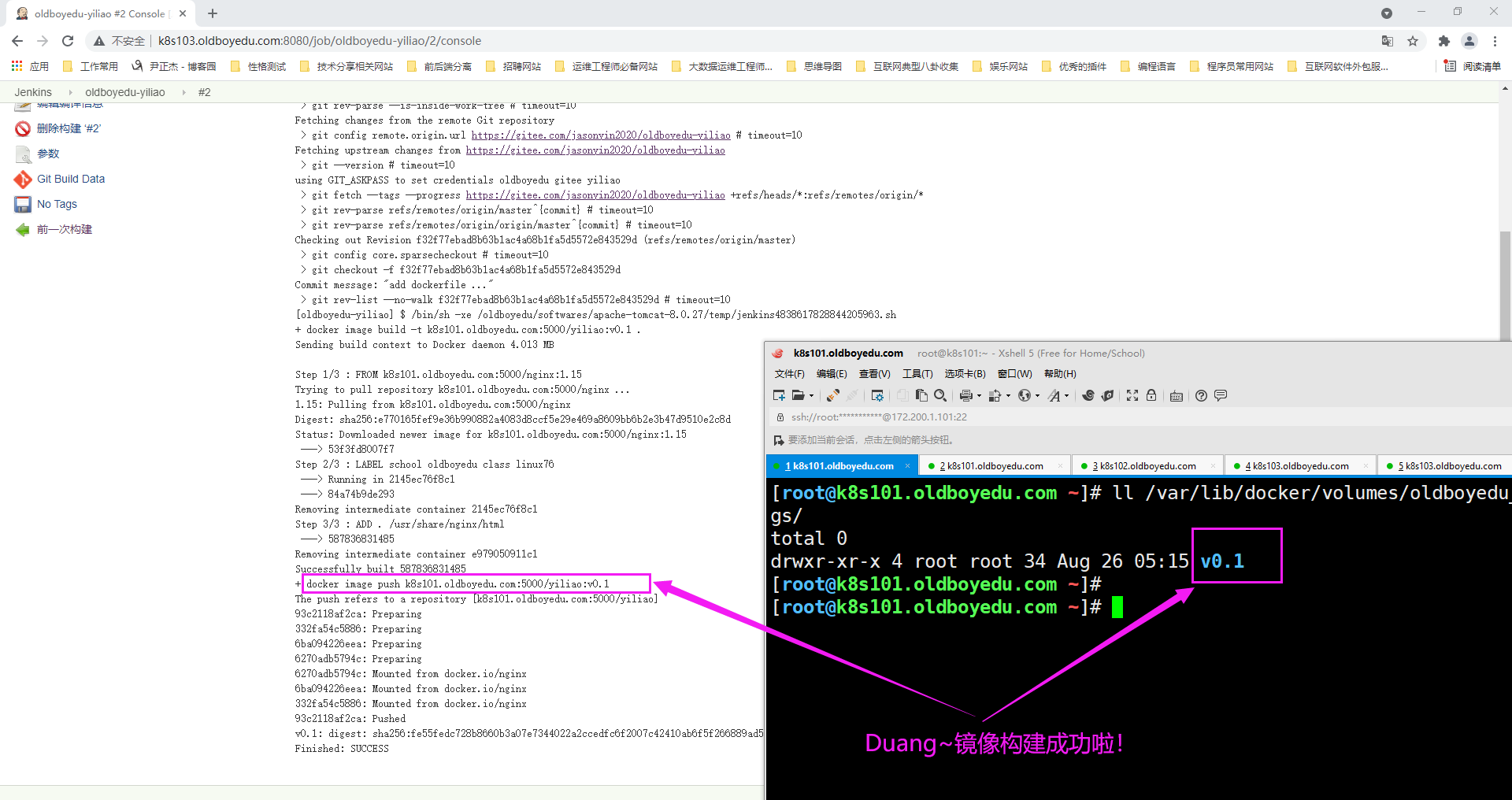The width and height of the screenshot is (1512, 800).
Task: Open the Xshell virtual keyboard icon
Action: click(1177, 396)
